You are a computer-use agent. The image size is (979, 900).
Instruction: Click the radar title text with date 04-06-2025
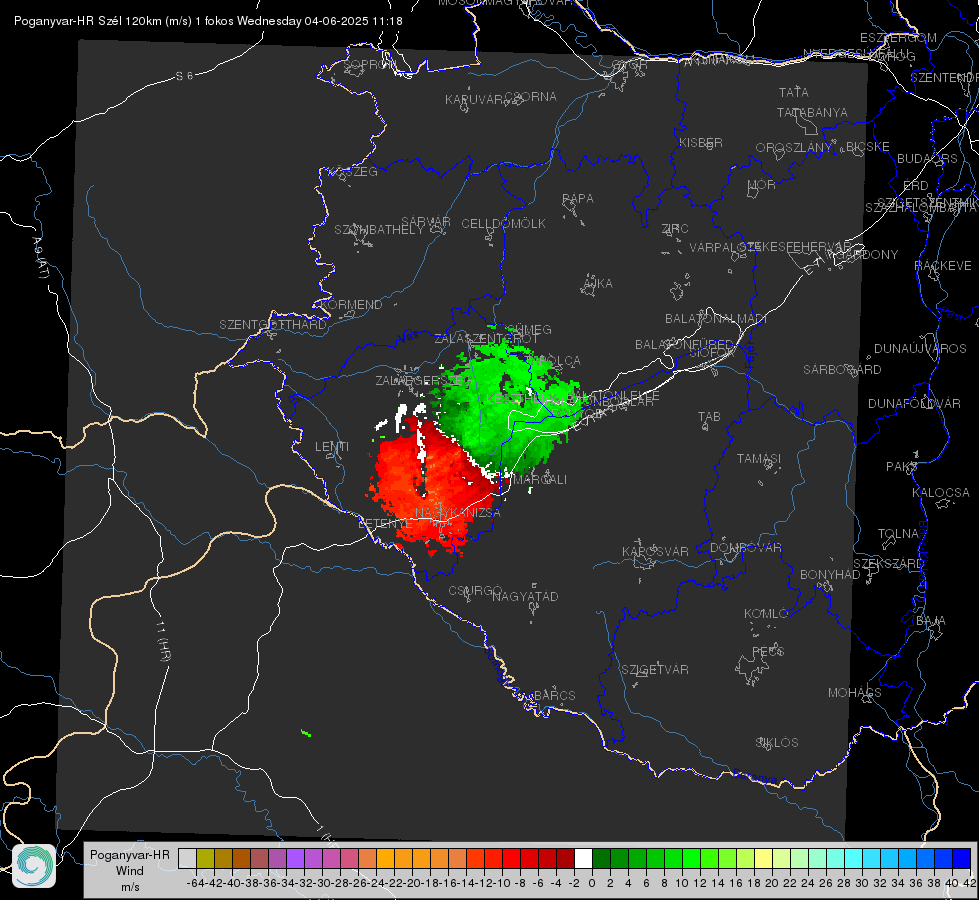click(208, 21)
